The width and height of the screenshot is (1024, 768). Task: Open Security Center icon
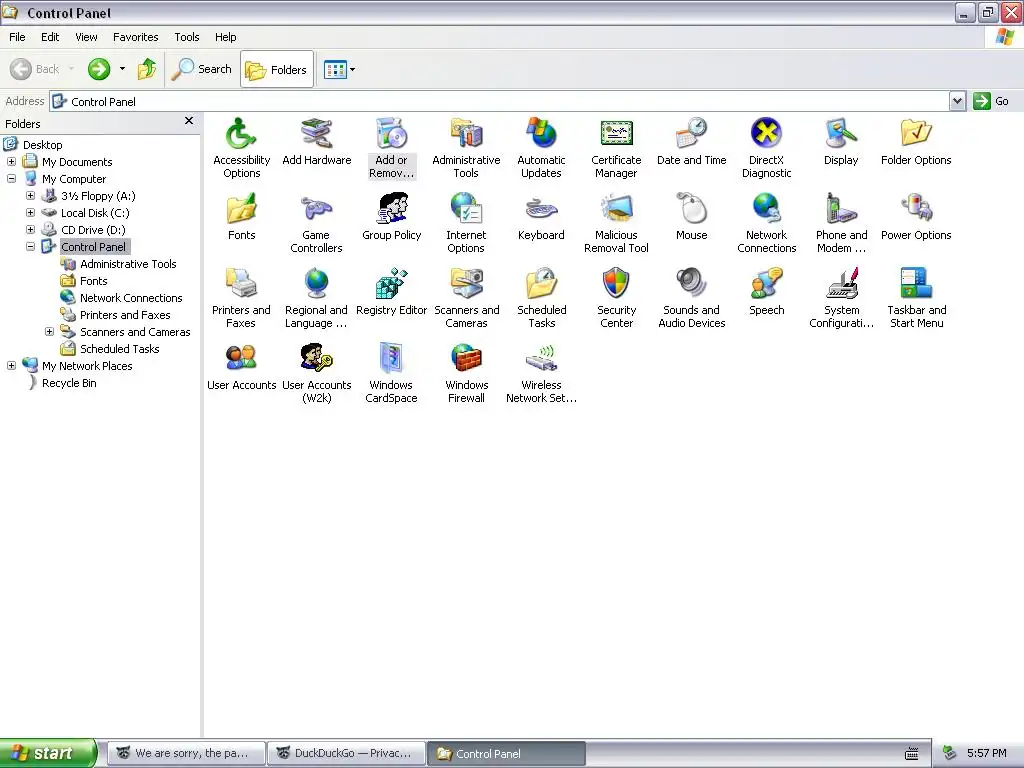[x=616, y=298]
